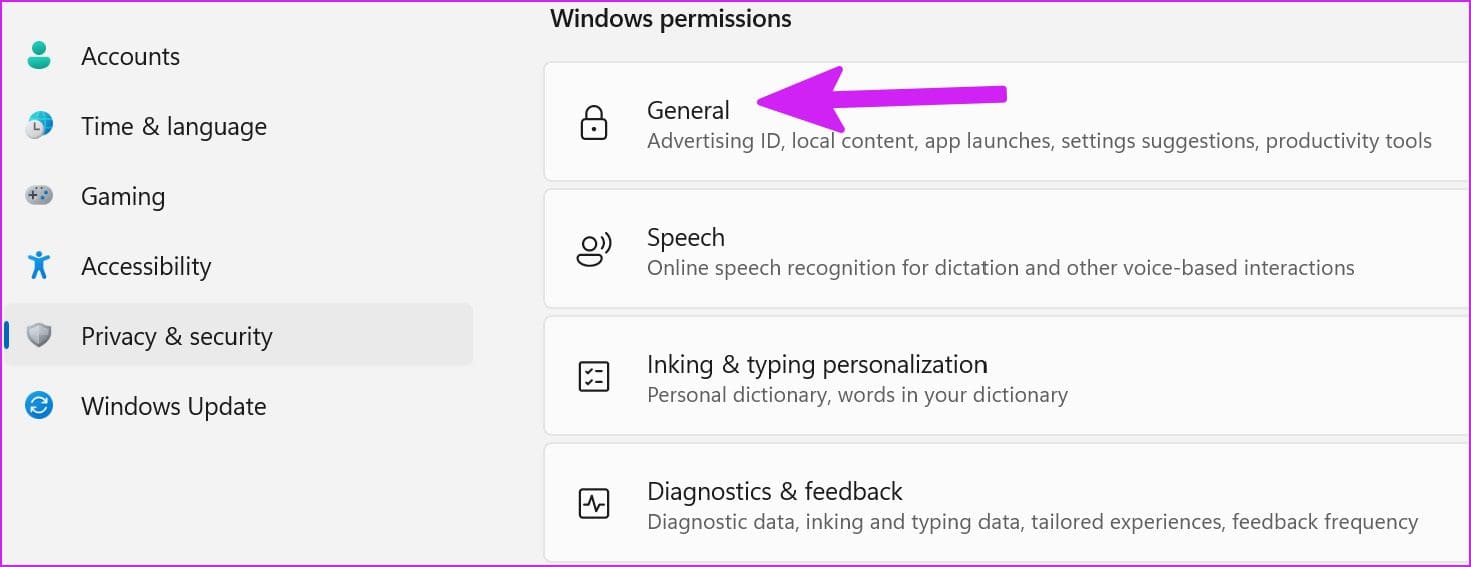Open Inking & typing personalization
The width and height of the screenshot is (1471, 567).
[x=1007, y=376]
